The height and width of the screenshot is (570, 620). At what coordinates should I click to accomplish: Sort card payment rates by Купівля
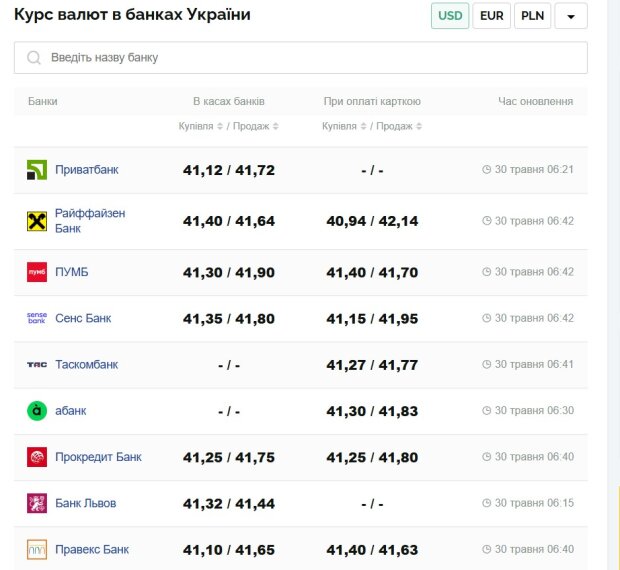[344, 126]
